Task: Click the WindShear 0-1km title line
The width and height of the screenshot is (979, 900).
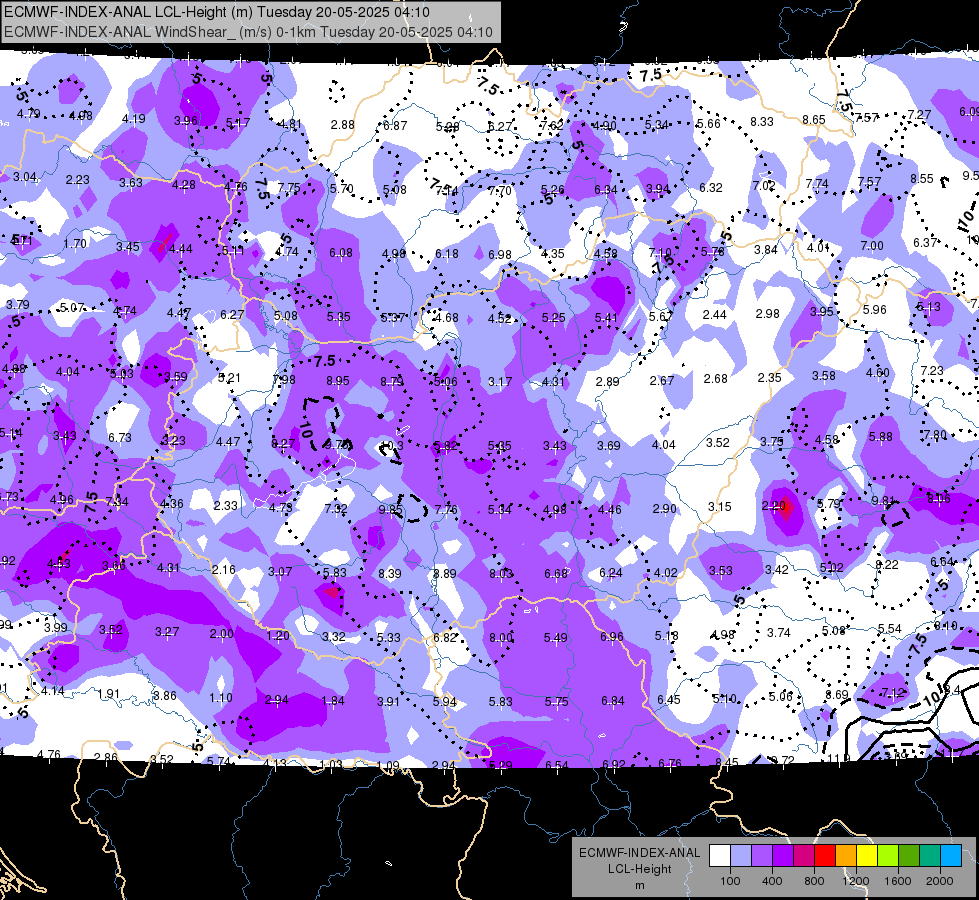Action: [x=248, y=32]
